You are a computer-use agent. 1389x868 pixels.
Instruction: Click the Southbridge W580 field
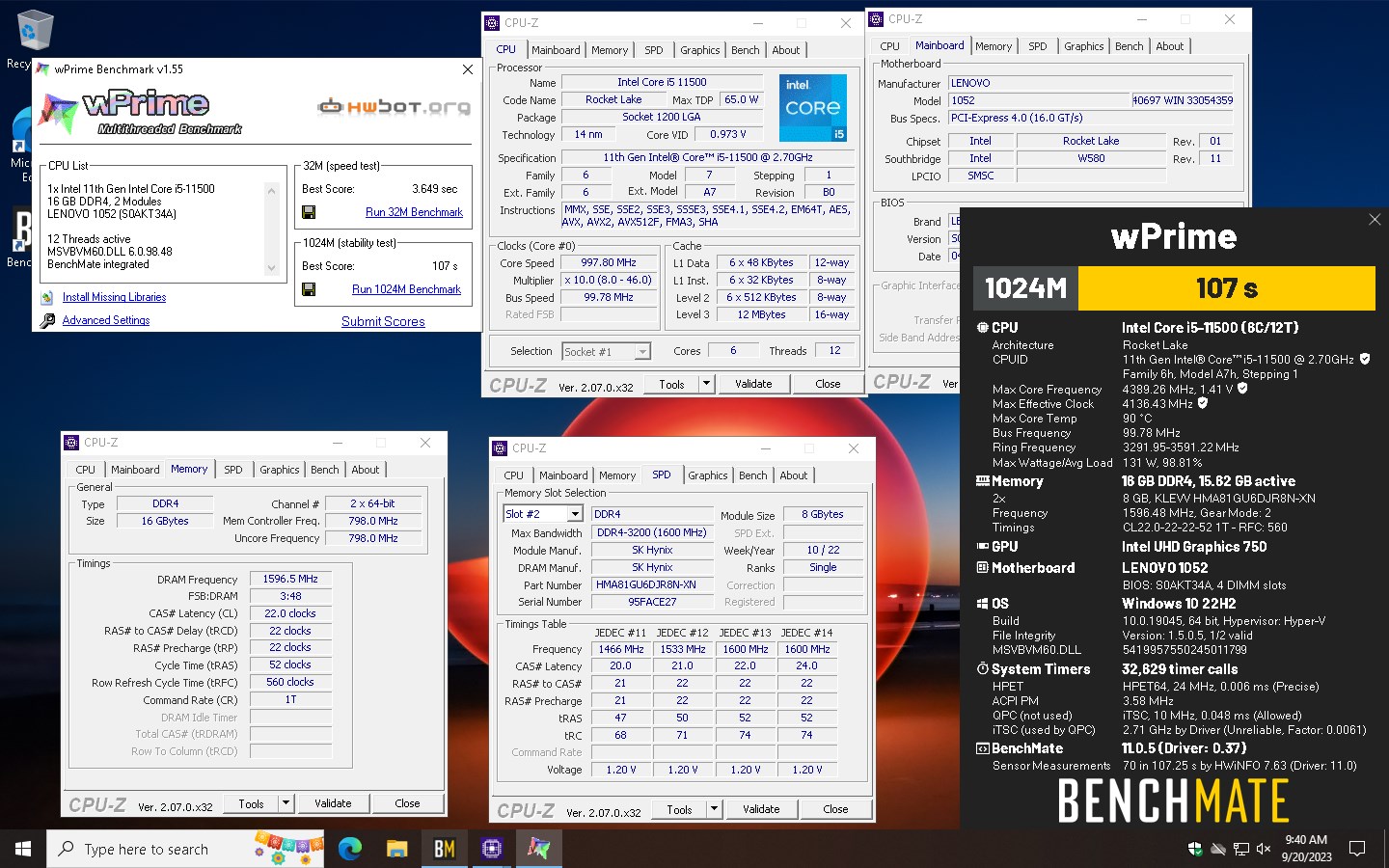(x=1091, y=158)
